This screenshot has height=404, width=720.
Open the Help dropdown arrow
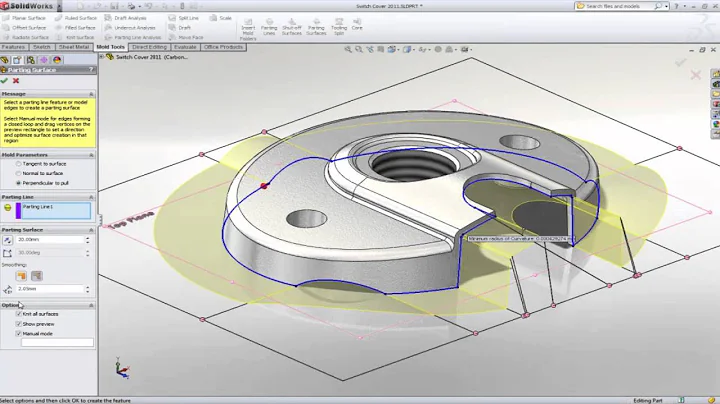coord(684,6)
